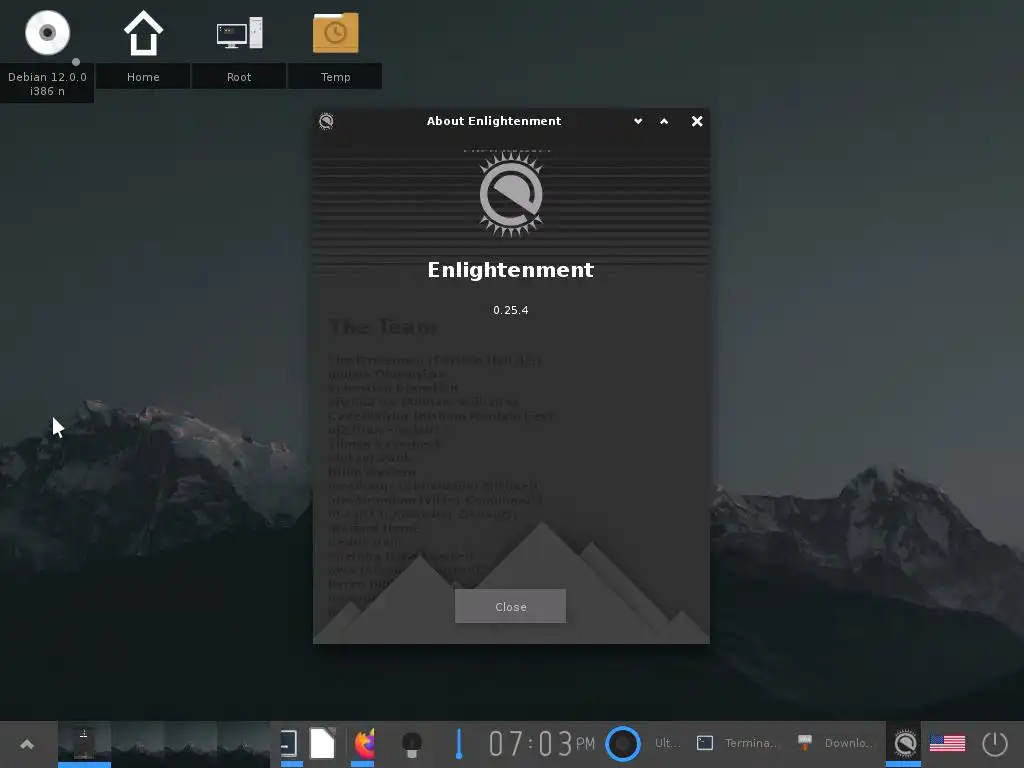The height and width of the screenshot is (768, 1024).
Task: Open the blank document icon in taskbar
Action: pyautogui.click(x=322, y=743)
